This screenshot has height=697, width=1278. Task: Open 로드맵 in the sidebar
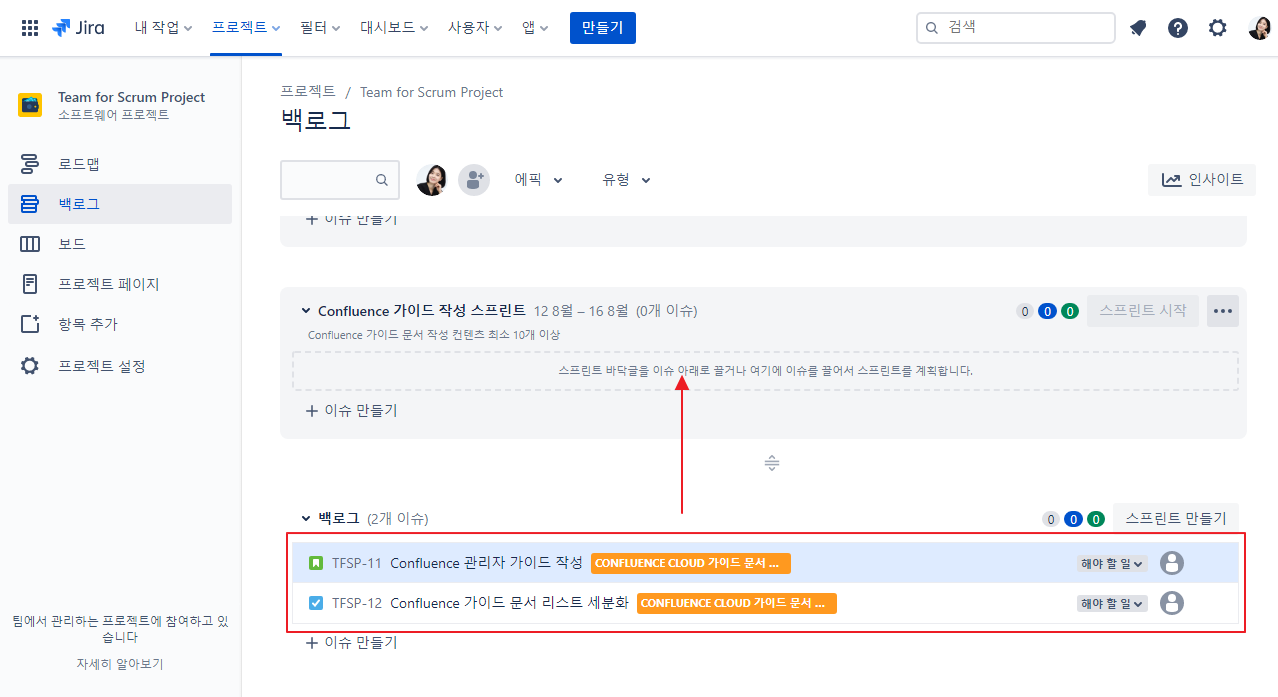click(x=120, y=164)
